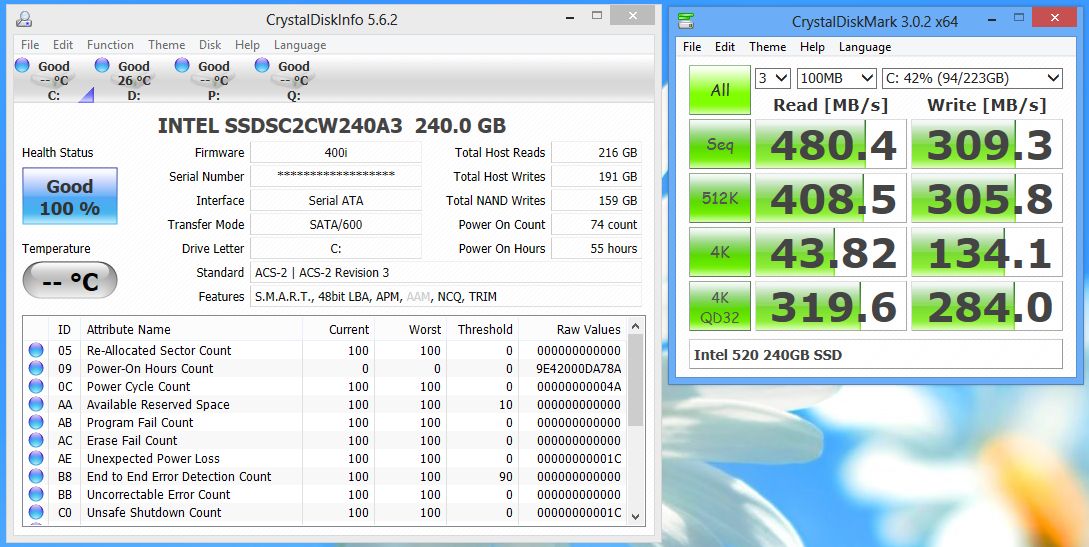Select drive P: status orb
Viewport: 1089px width, 547px height.
pyautogui.click(x=182, y=65)
